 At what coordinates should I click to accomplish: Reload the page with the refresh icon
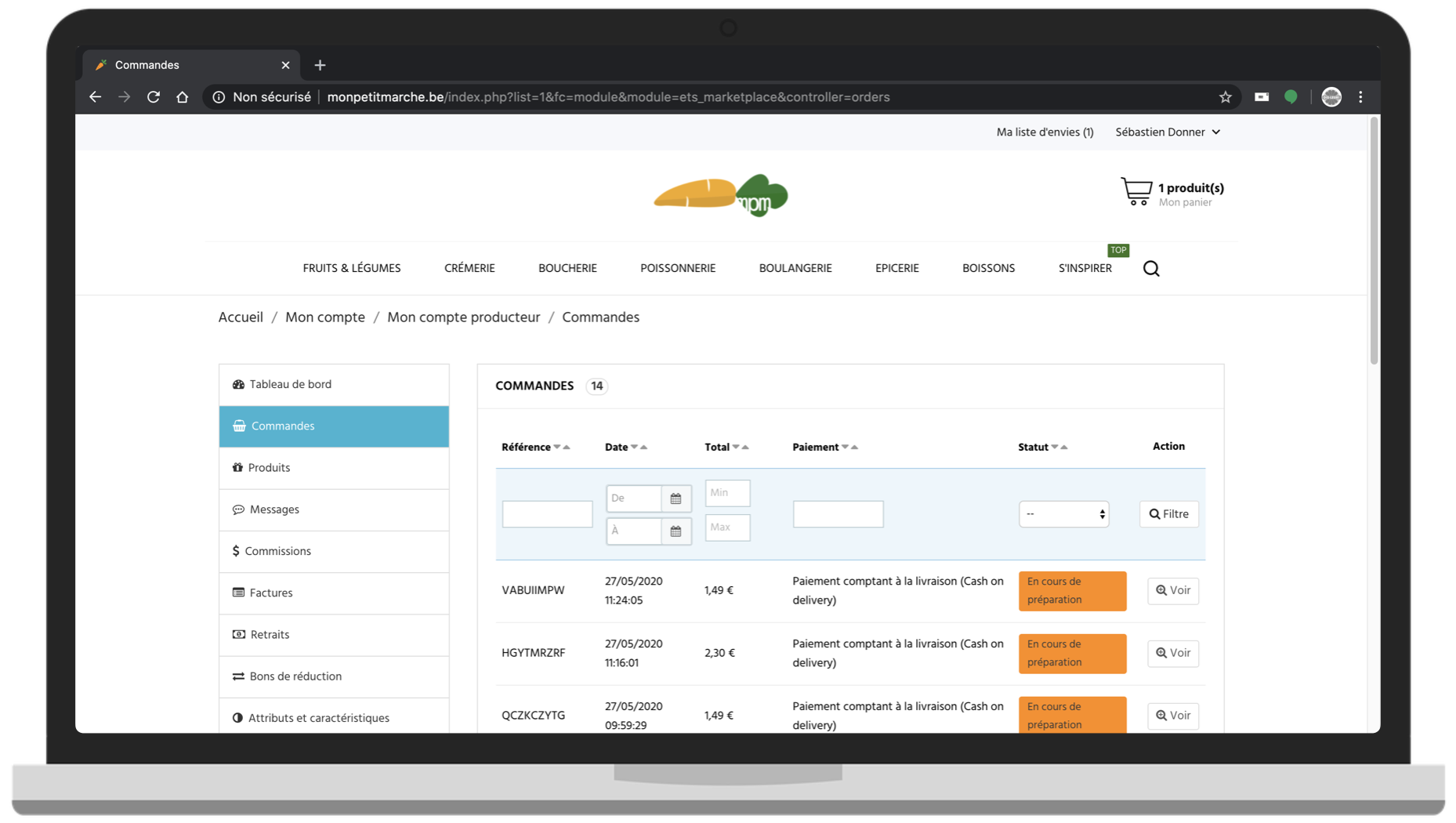[x=154, y=97]
